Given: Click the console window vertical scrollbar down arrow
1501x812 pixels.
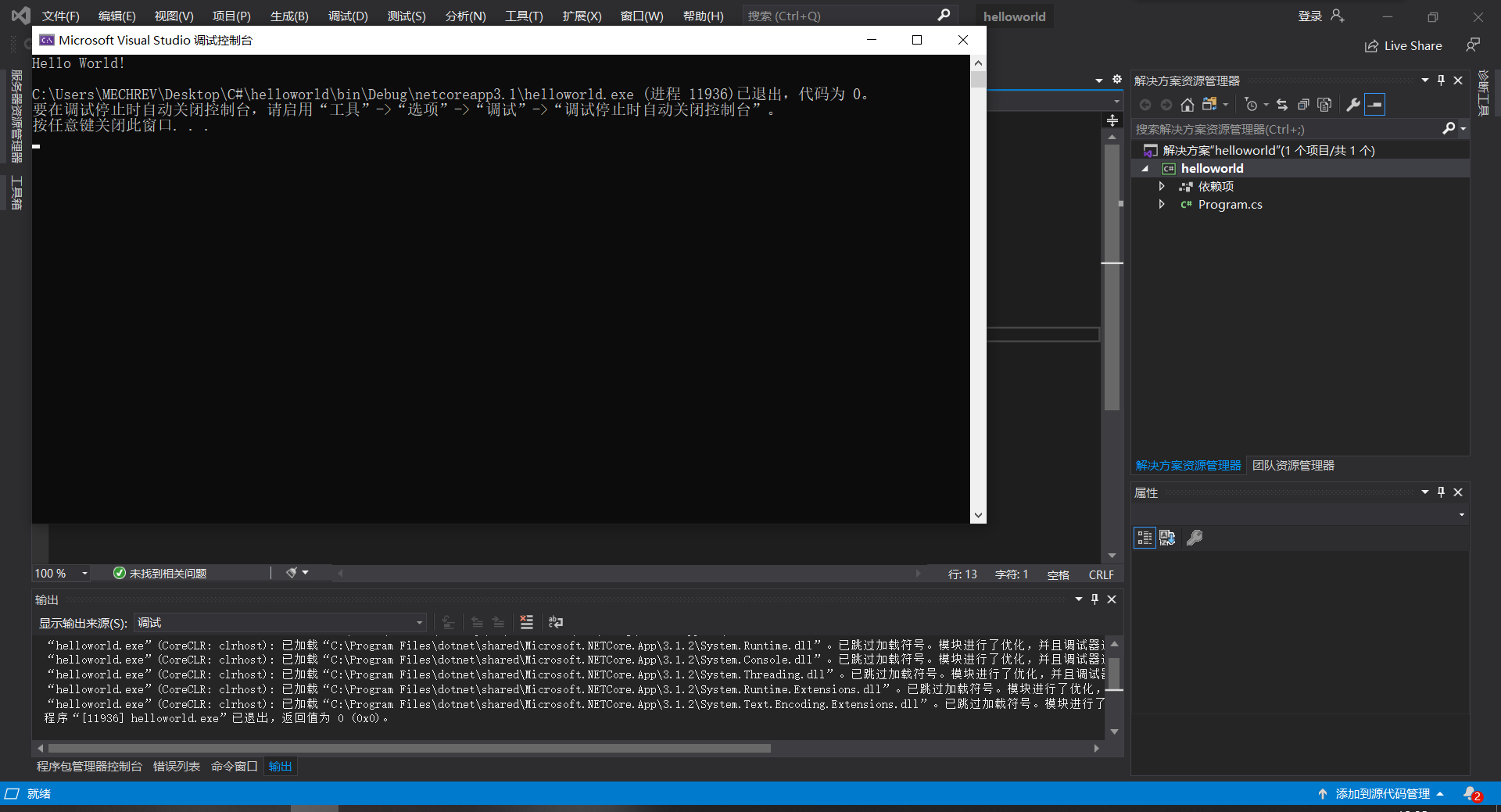Looking at the screenshot, I should [978, 515].
